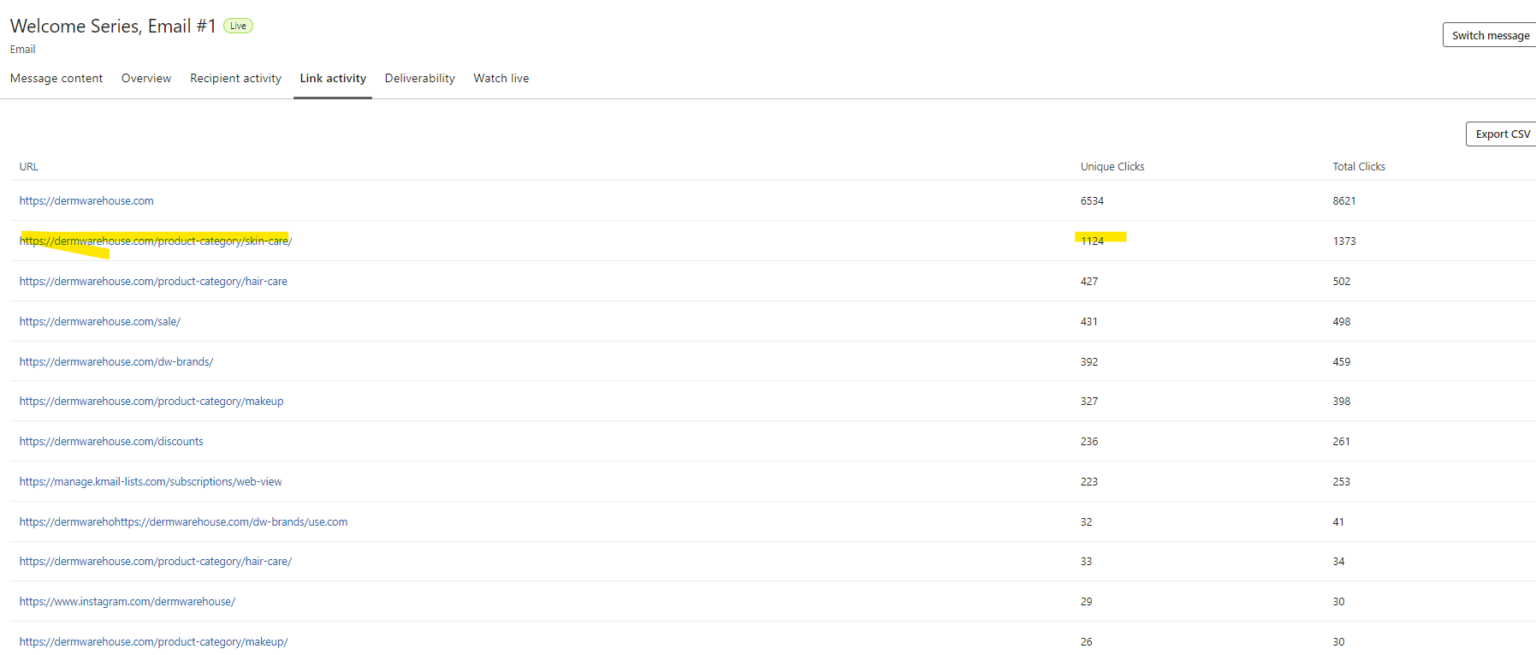Open the highlighted skin-care category link
Screen dimensions: 1536x655
coord(155,241)
